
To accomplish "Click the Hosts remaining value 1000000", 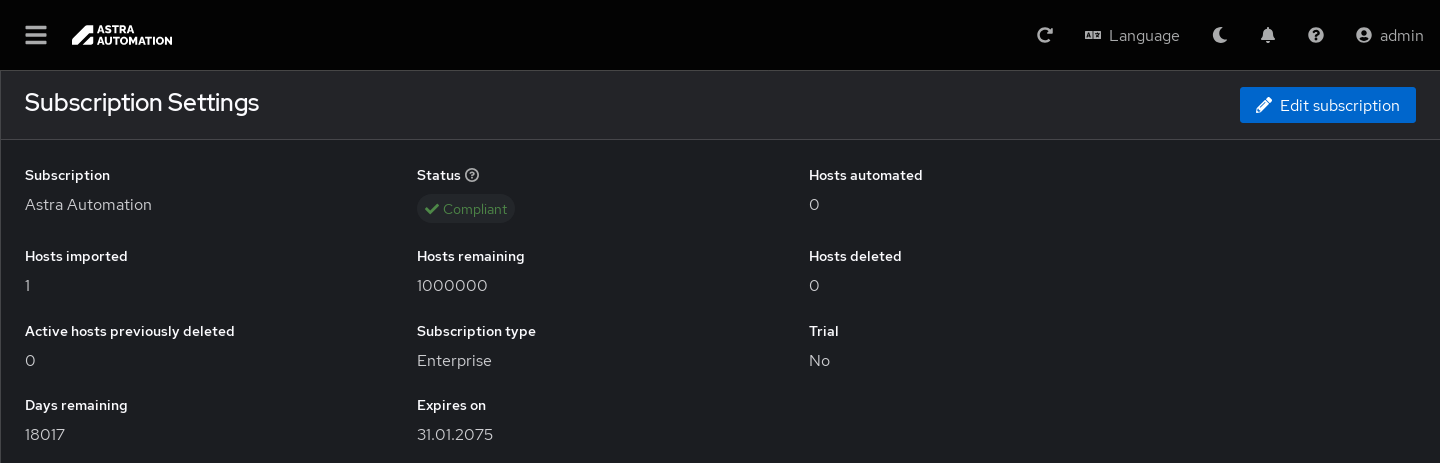I will [x=452, y=286].
